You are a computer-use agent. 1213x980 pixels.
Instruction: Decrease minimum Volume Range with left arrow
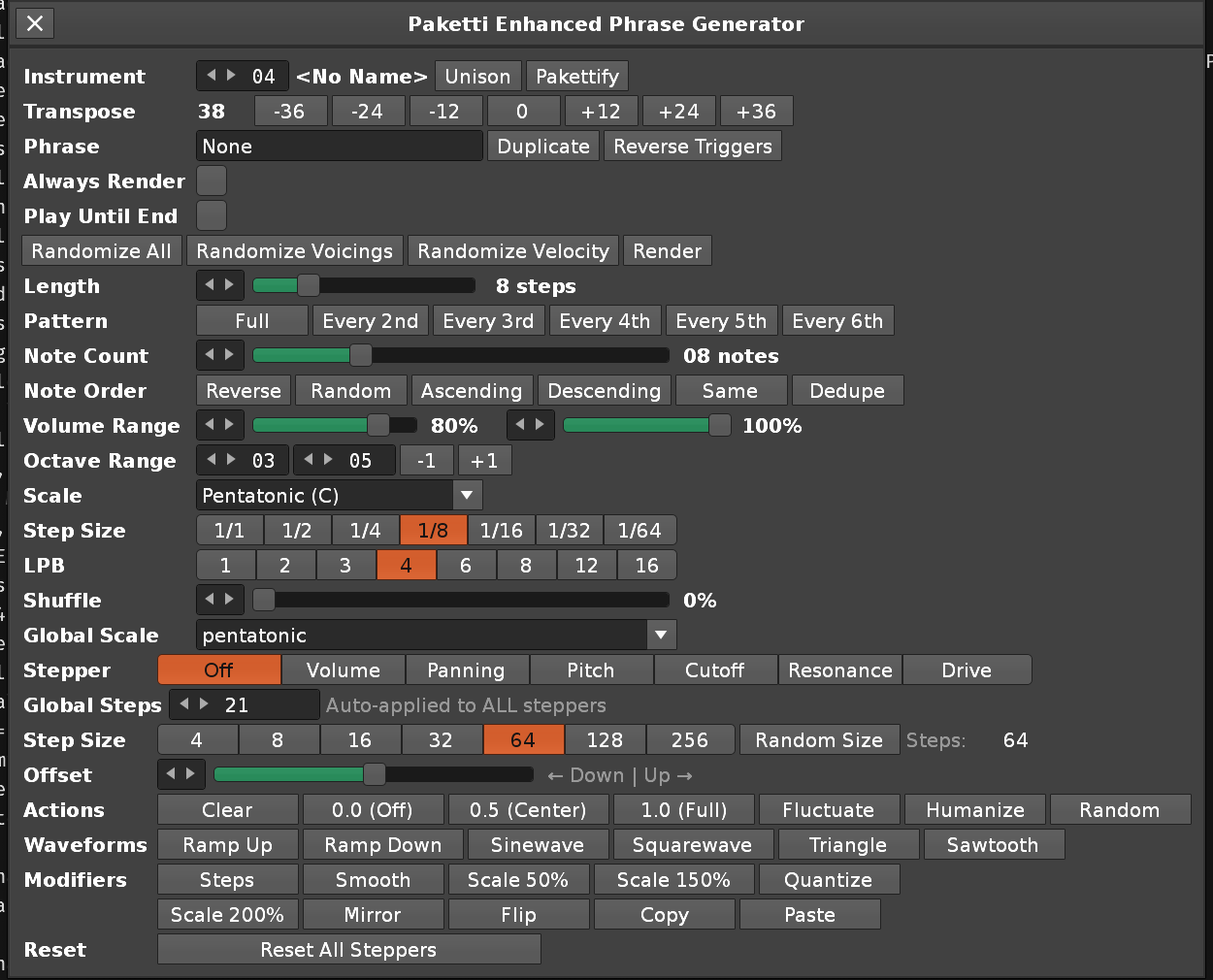(x=210, y=425)
